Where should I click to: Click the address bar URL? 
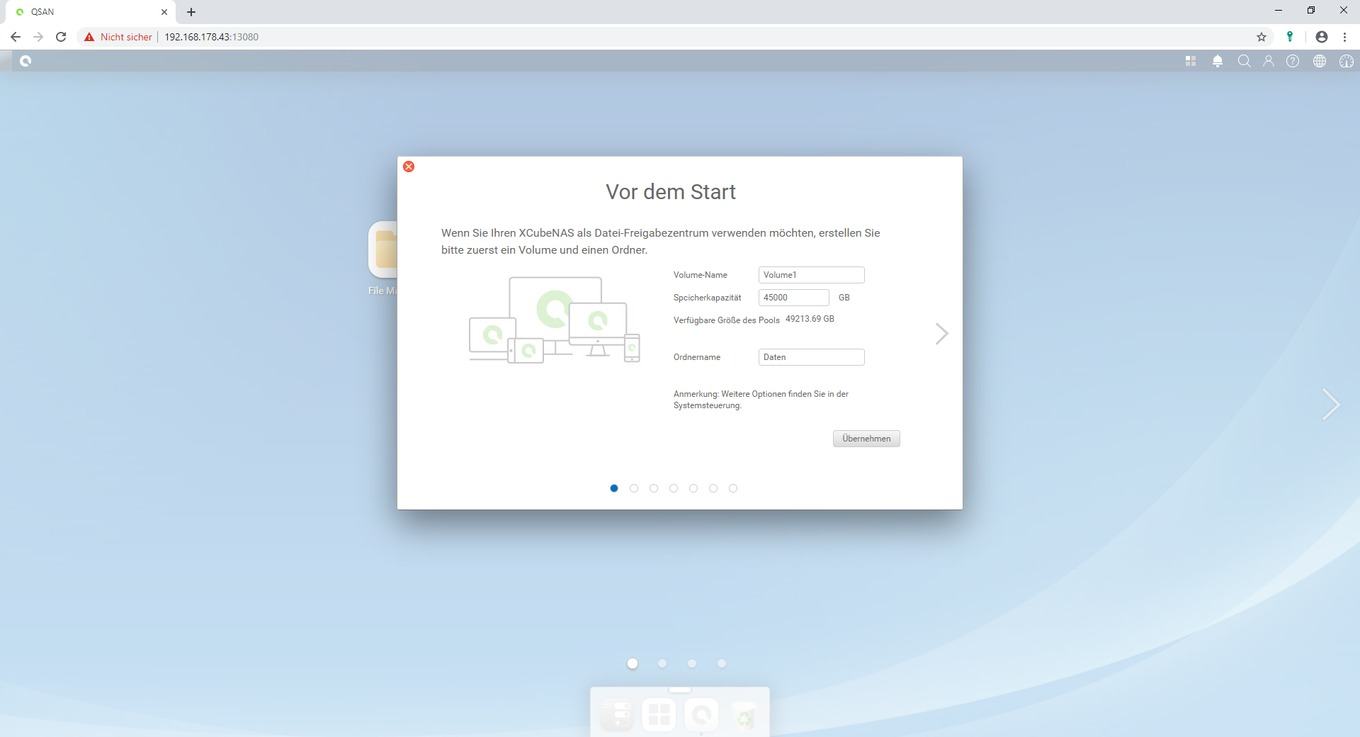click(211, 37)
